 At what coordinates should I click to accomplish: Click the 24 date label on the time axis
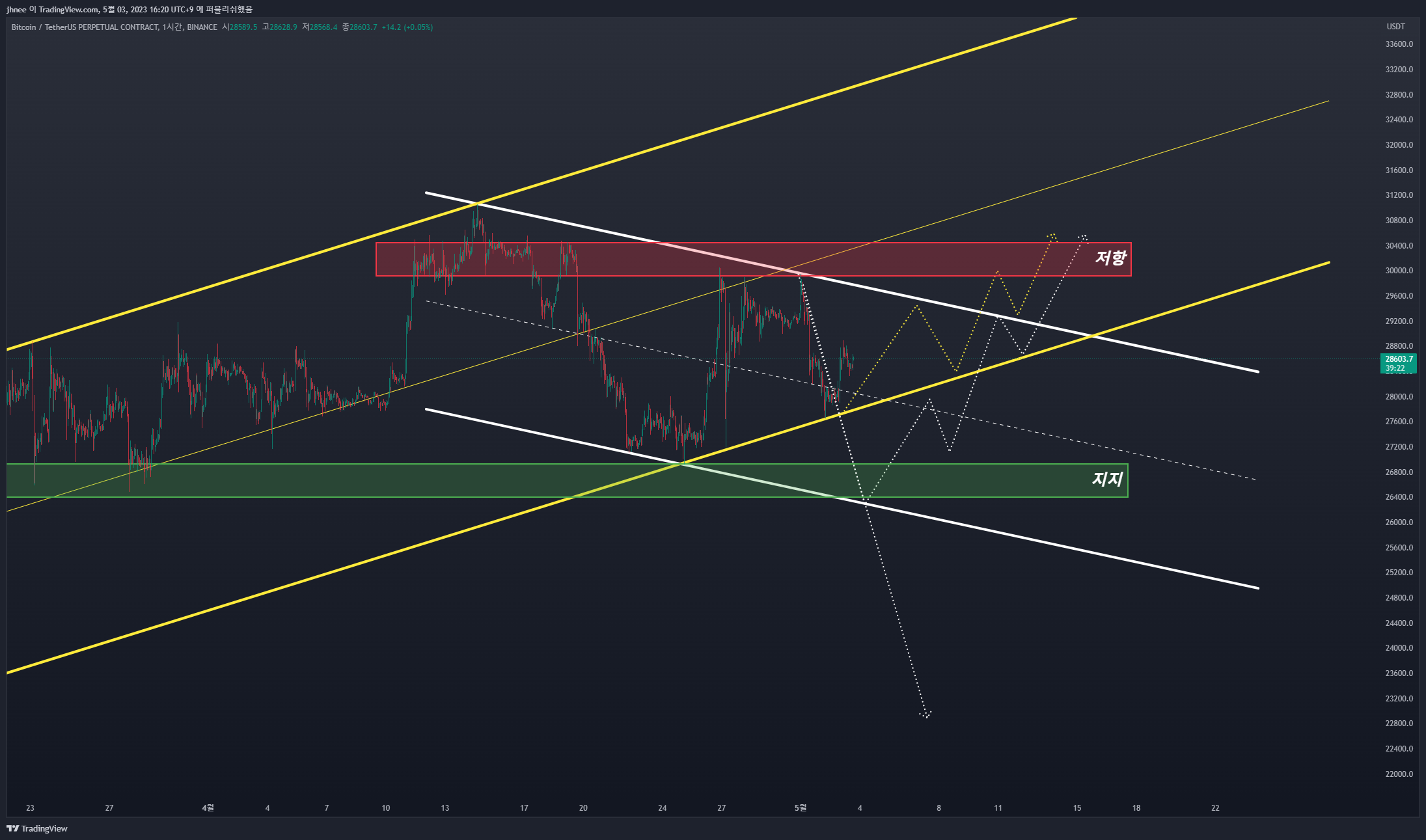pyautogui.click(x=663, y=807)
